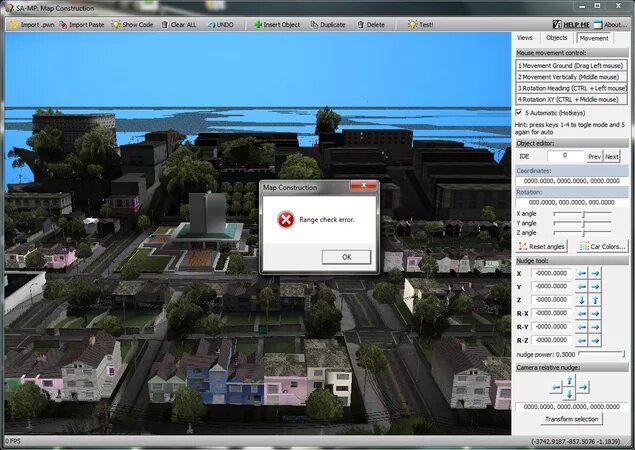Click the Prev object button
Screen dimensions: 635x450
coord(594,157)
